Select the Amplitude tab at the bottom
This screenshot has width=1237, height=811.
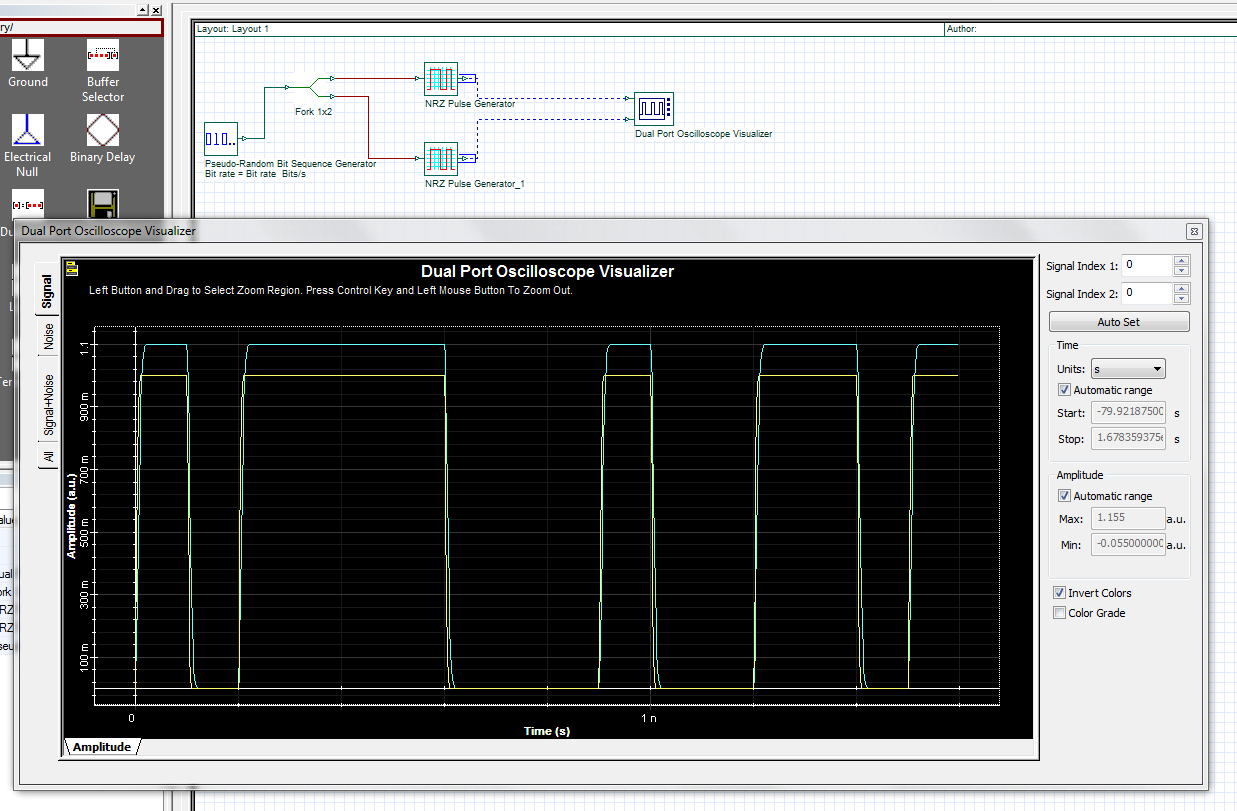point(100,746)
